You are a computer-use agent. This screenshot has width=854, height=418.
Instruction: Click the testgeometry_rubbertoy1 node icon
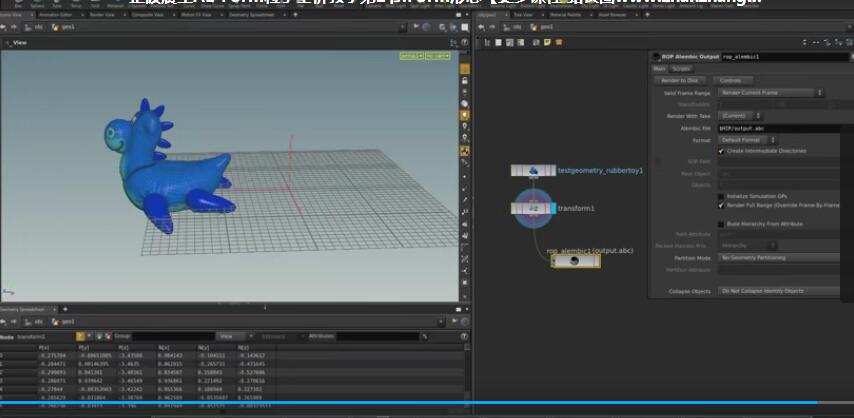(x=533, y=171)
